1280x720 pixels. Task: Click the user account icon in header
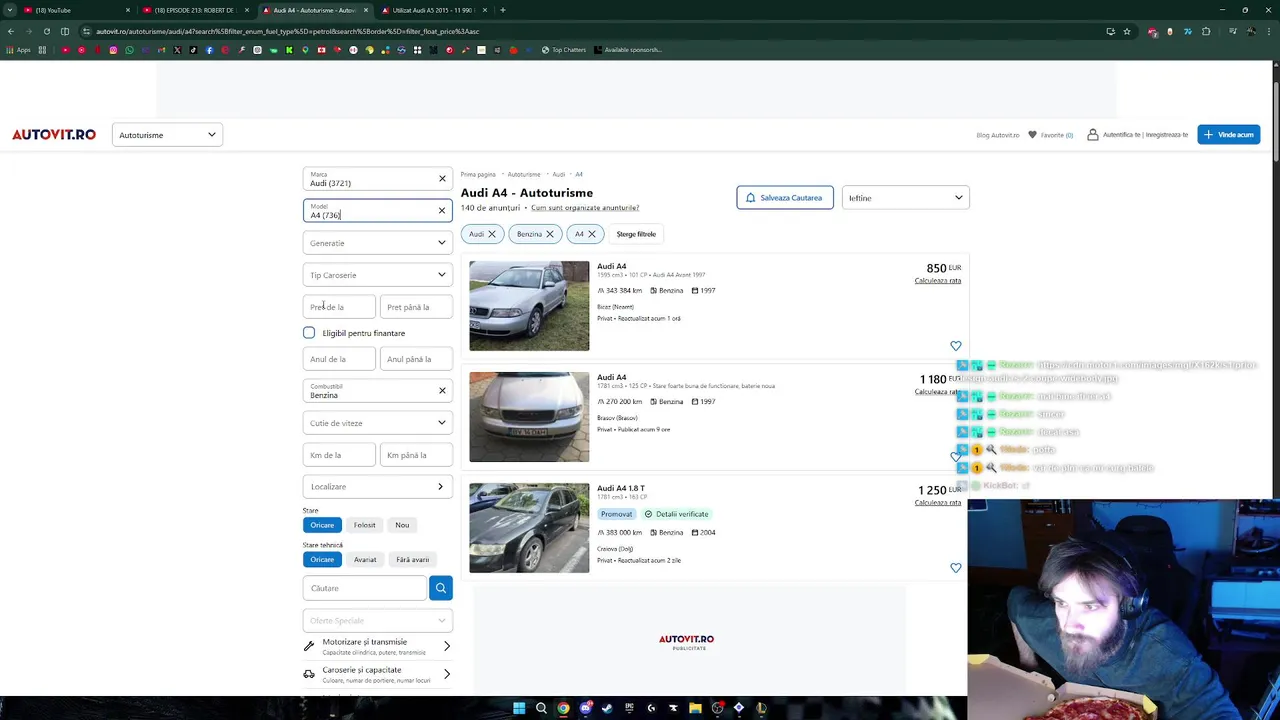(x=1093, y=135)
